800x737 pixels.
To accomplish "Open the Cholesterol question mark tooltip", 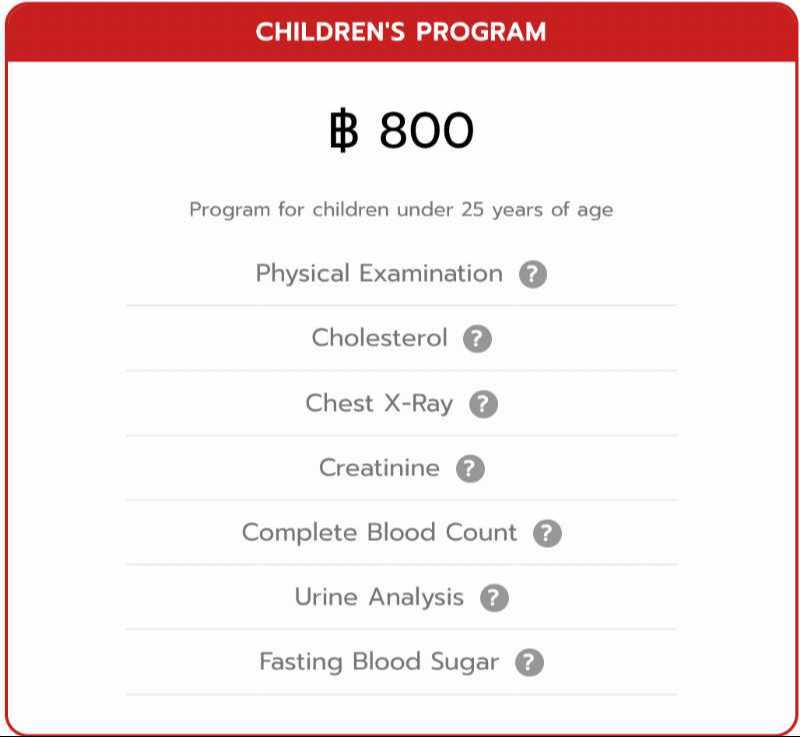I will 477,339.
